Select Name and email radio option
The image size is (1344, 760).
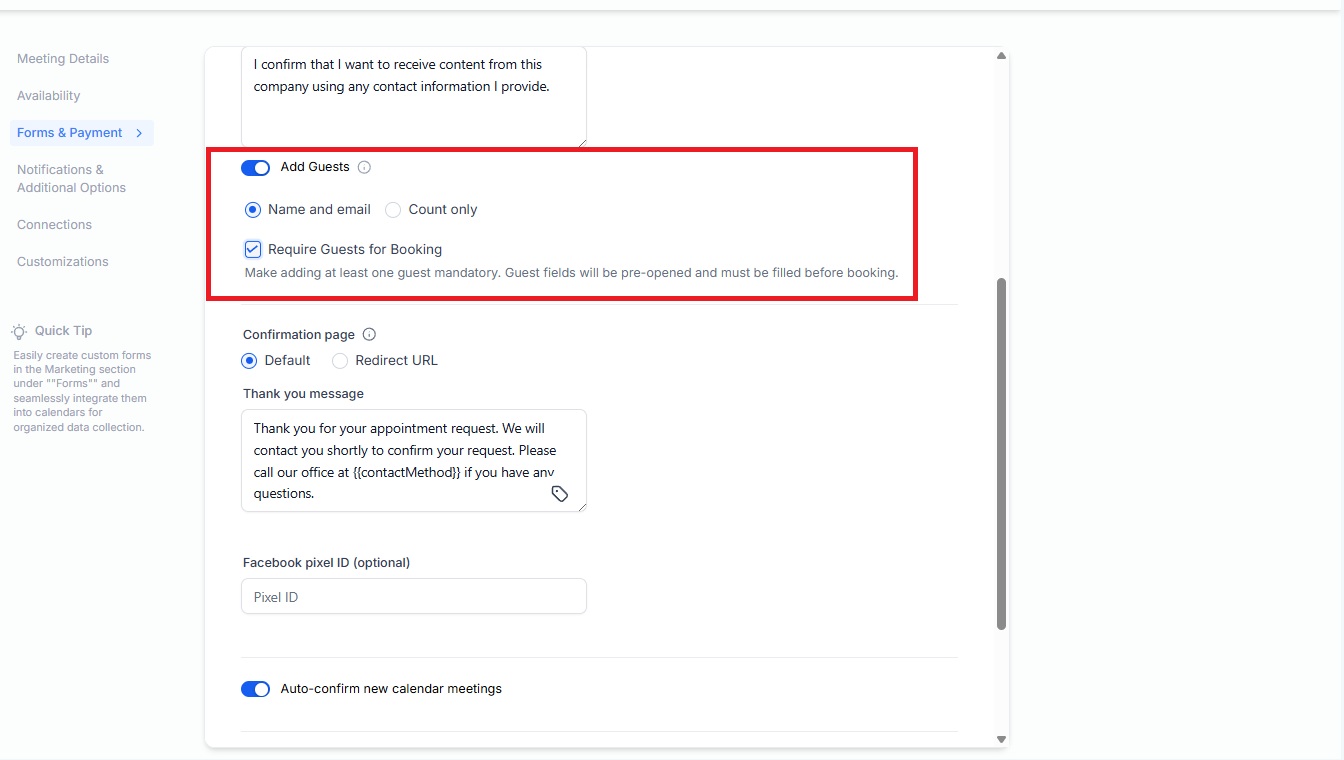pyautogui.click(x=252, y=210)
